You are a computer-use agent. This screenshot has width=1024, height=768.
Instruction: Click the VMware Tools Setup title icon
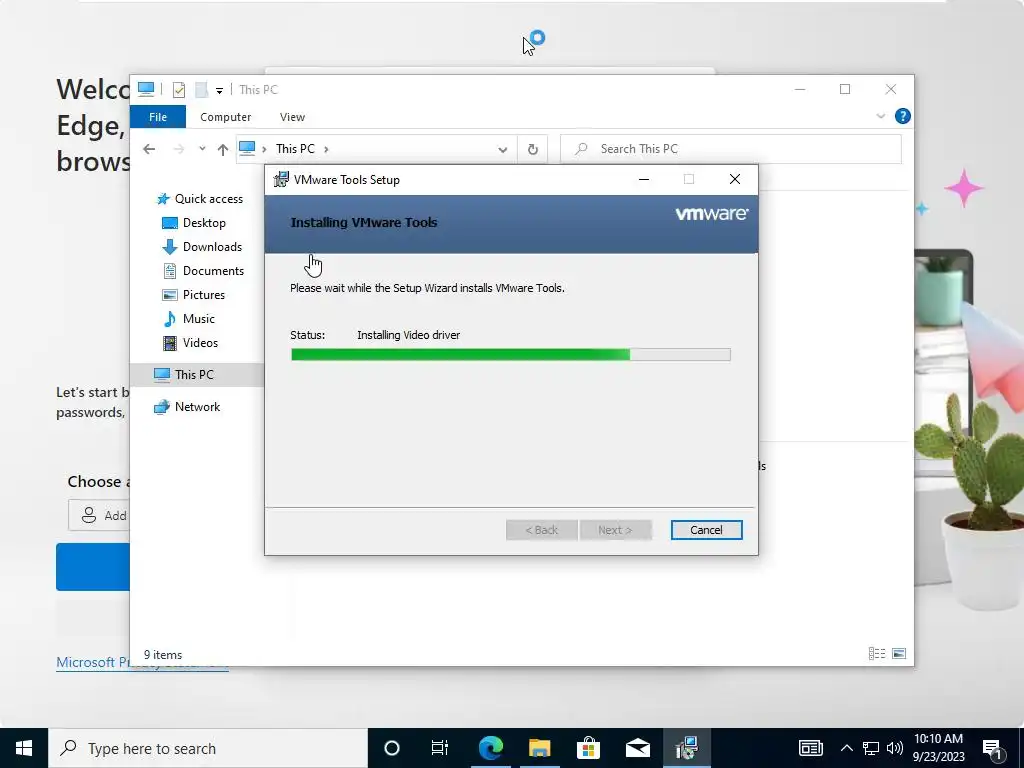281,180
